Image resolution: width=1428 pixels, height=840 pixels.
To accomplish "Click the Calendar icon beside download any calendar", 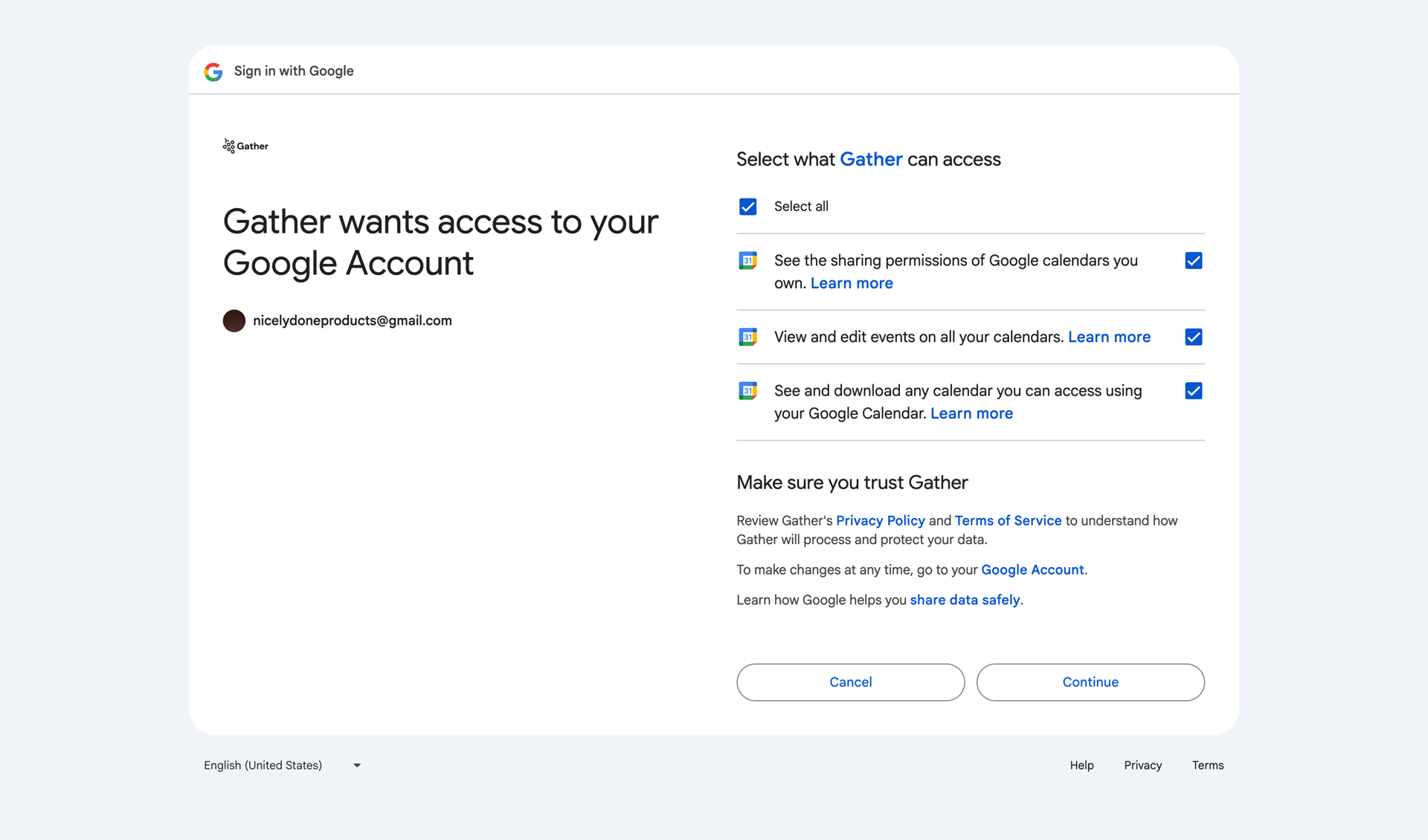I will 748,390.
